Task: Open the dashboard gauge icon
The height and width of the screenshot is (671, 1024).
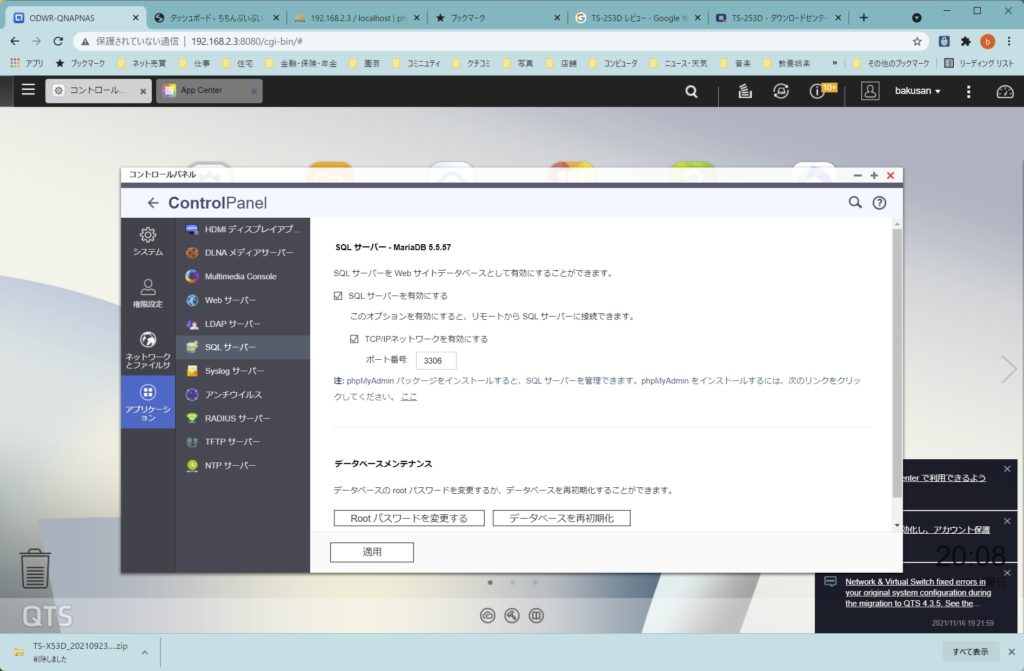Action: [1004, 91]
